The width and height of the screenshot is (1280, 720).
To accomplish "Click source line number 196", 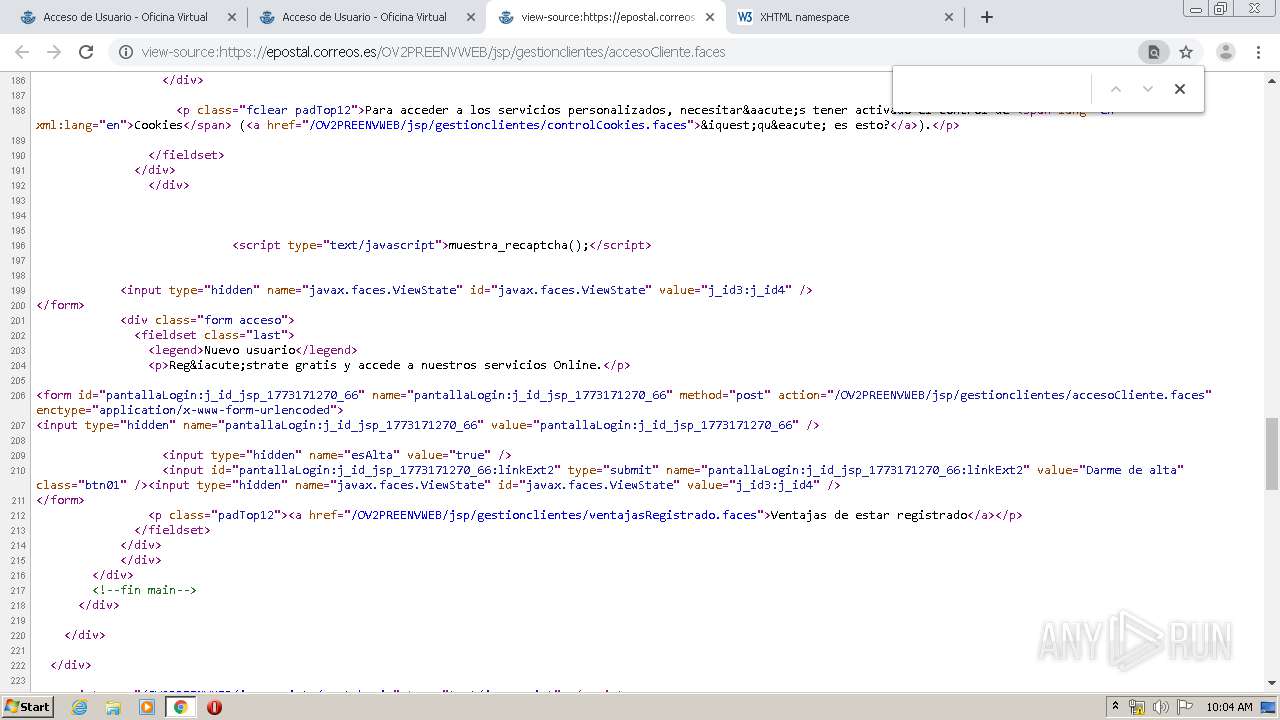I will click(18, 245).
